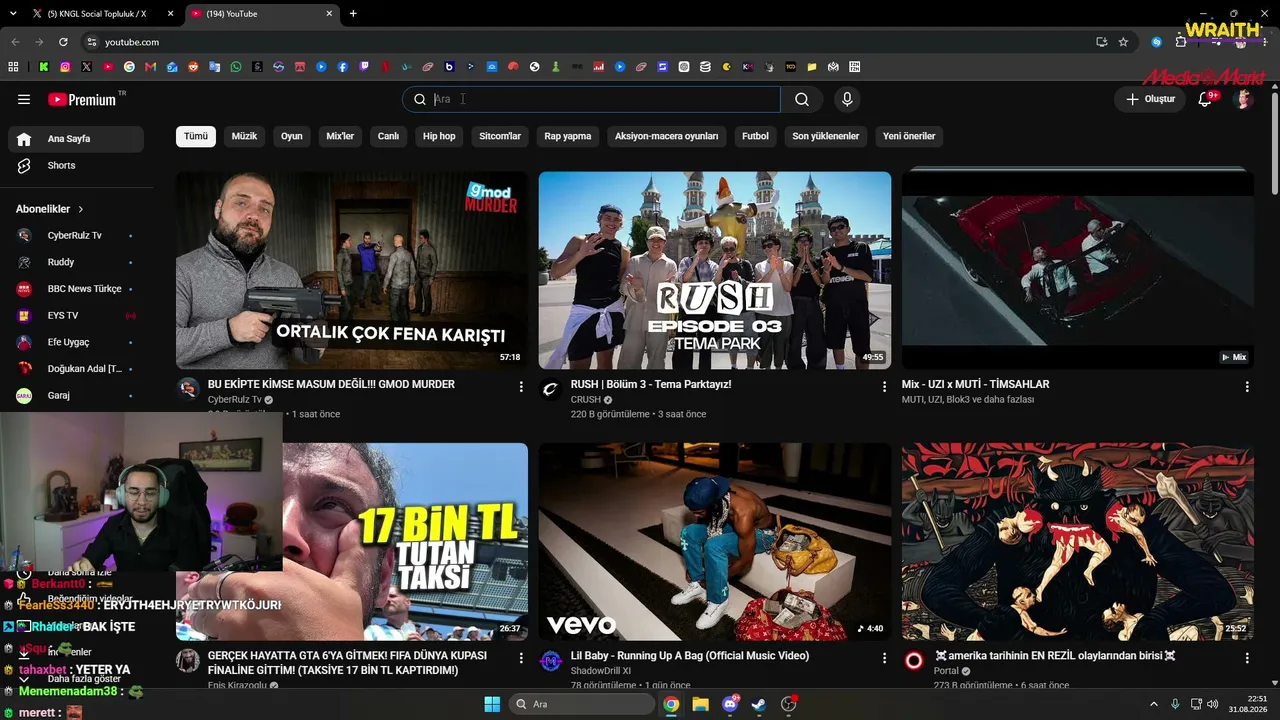Start voice search with the microphone
The height and width of the screenshot is (720, 1280).
(847, 99)
